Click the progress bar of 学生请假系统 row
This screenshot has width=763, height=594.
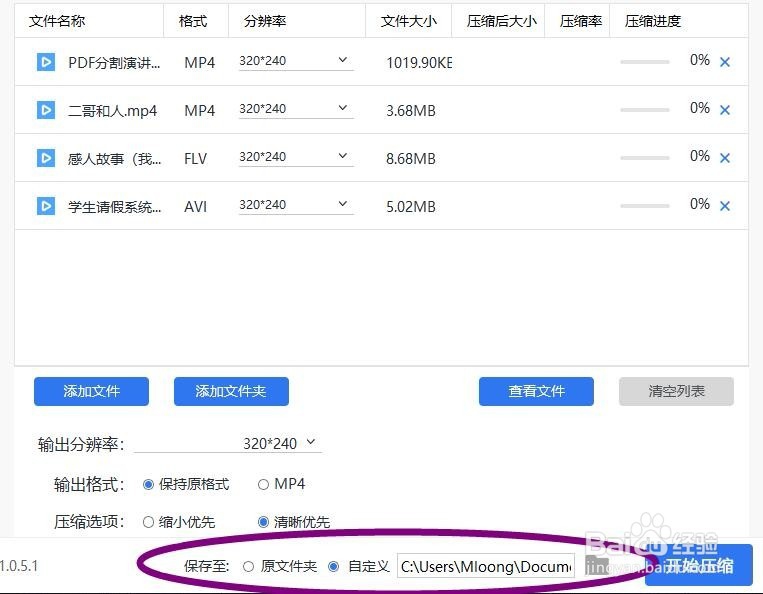(x=645, y=206)
